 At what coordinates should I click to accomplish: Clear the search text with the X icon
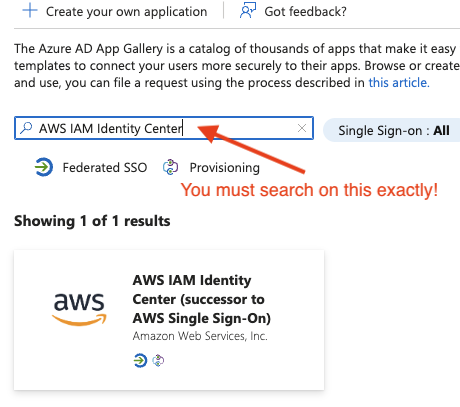302,128
